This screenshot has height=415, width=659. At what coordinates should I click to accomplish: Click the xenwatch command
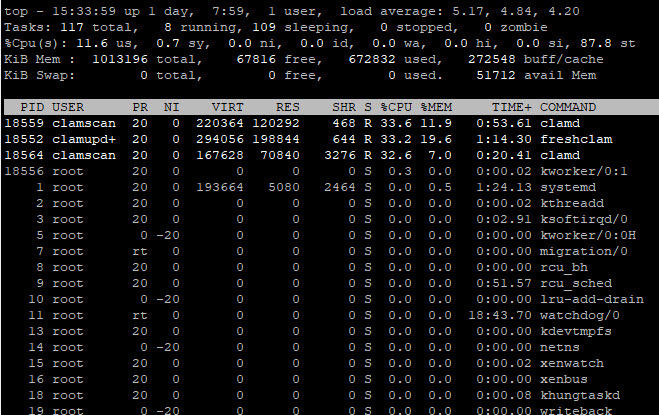[x=572, y=363]
